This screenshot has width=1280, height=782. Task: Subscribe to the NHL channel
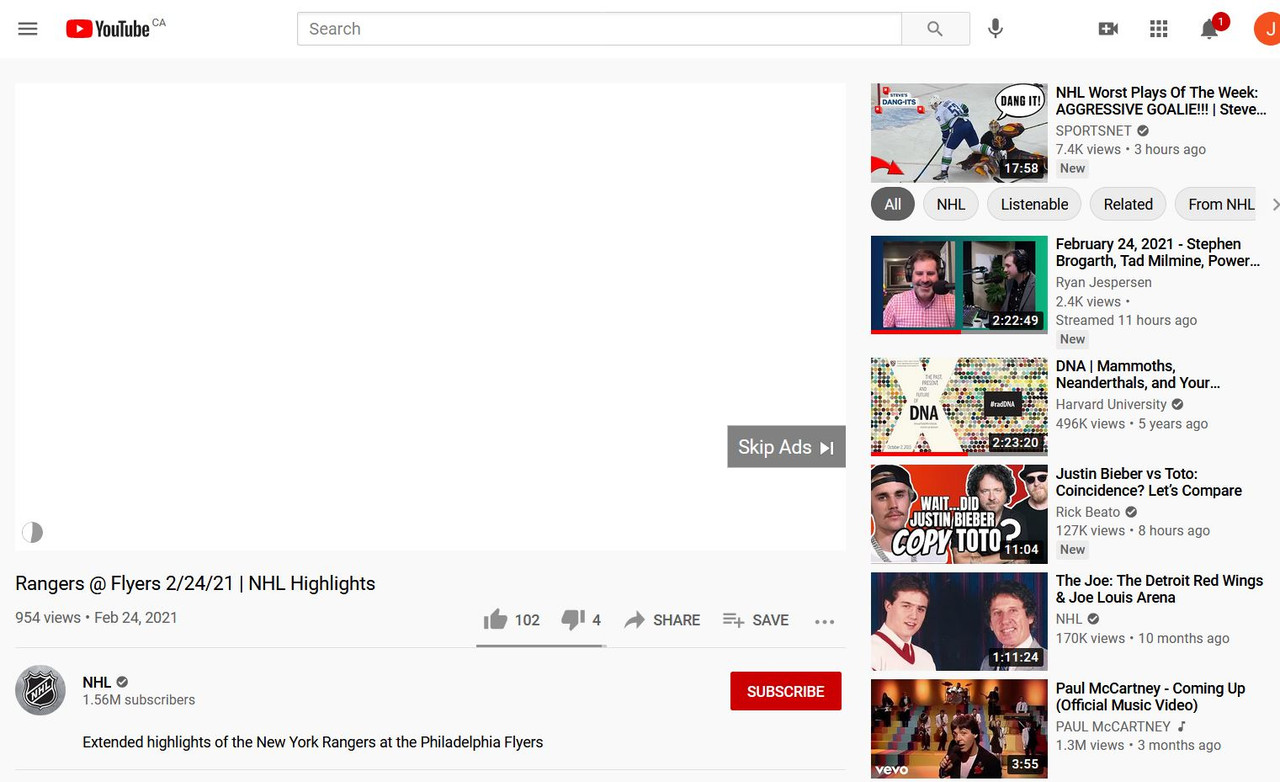(786, 691)
